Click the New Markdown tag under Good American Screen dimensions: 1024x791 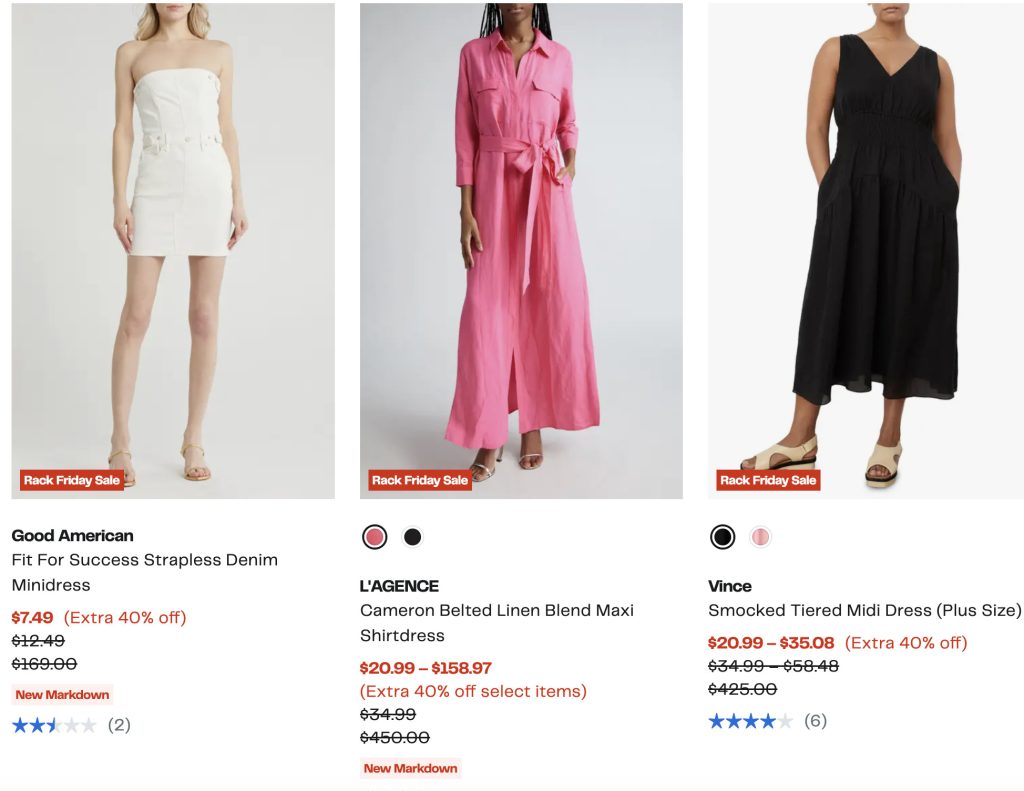point(62,695)
